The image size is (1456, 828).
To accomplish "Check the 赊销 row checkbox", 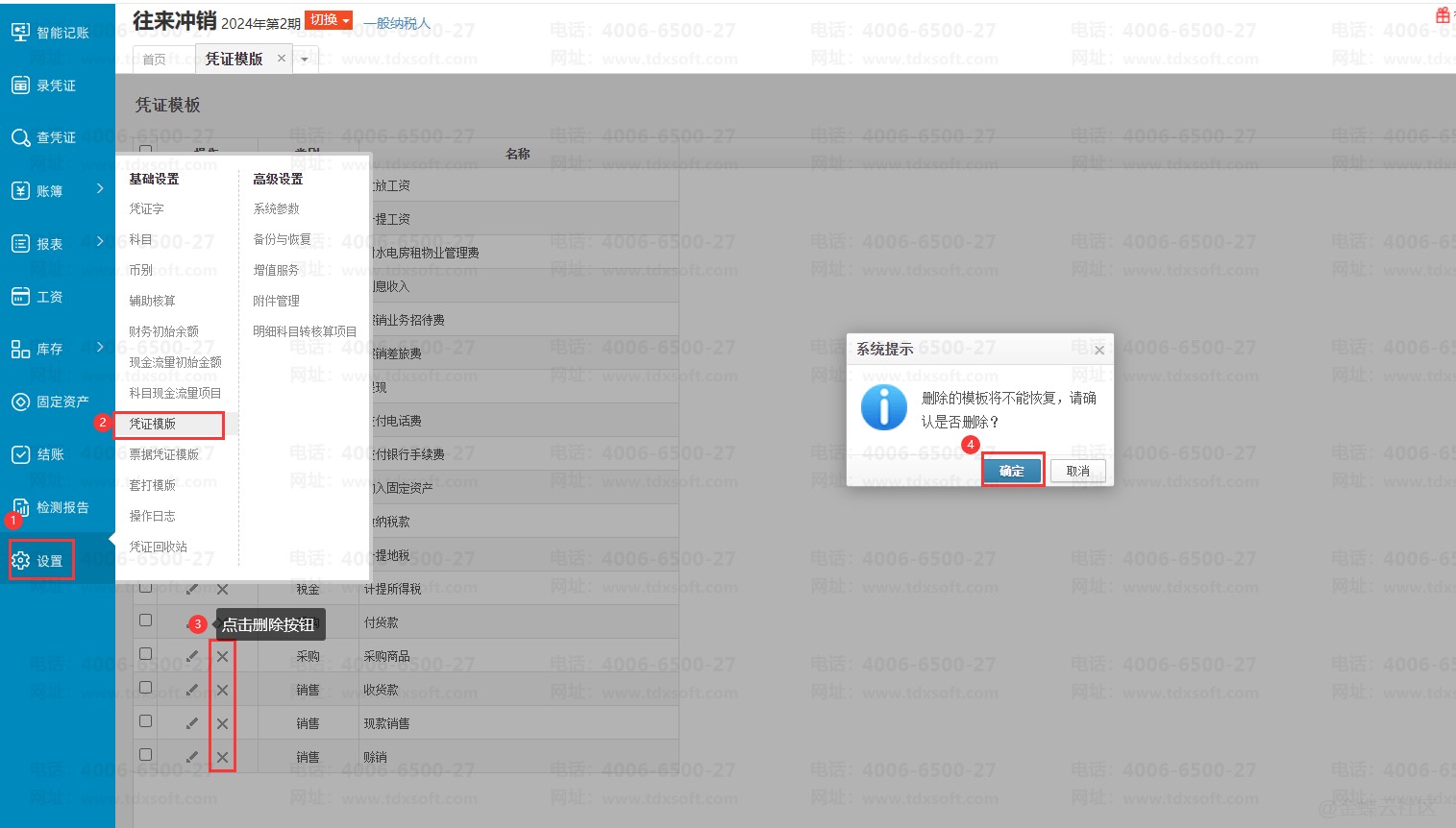I will (146, 755).
